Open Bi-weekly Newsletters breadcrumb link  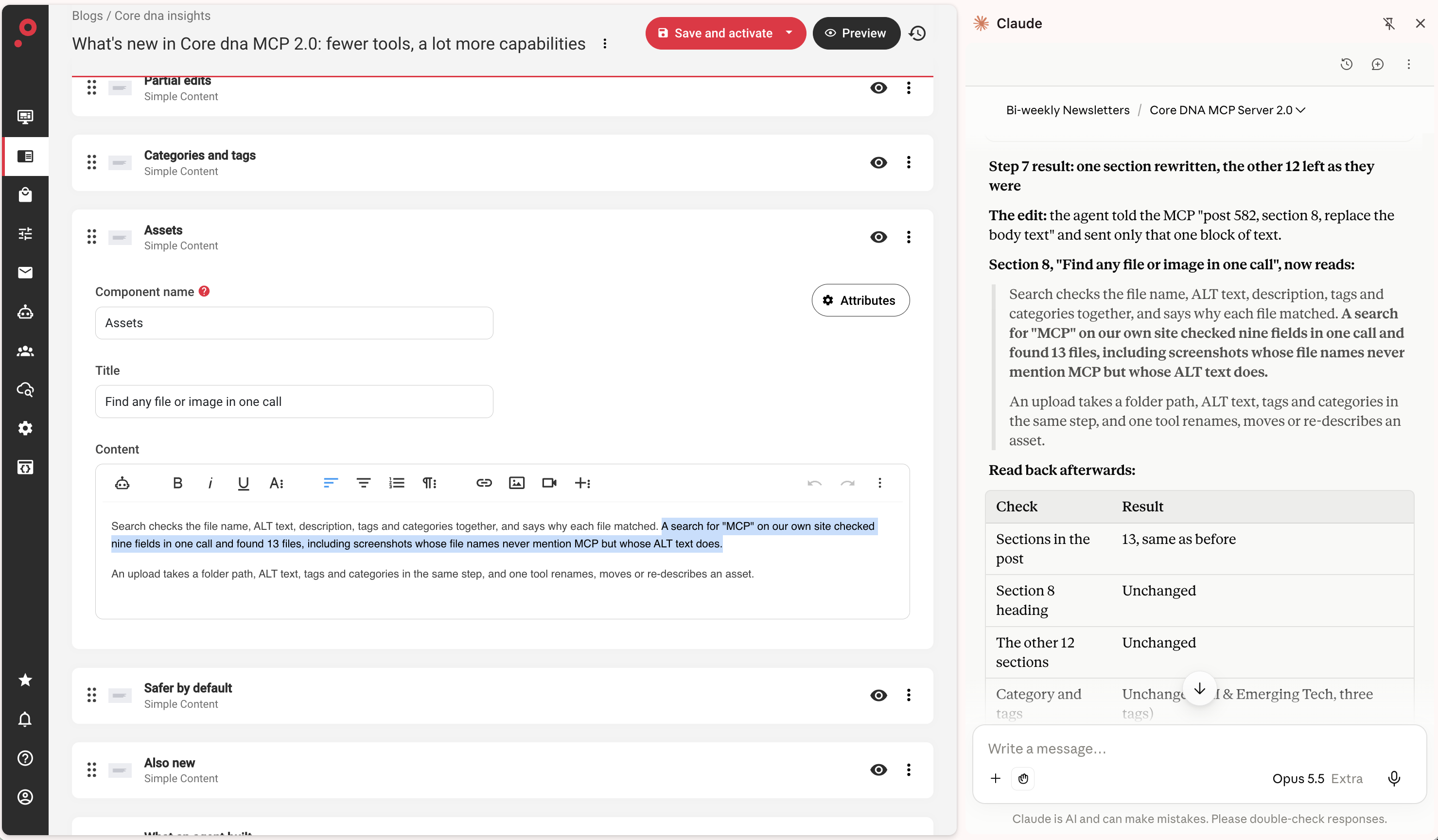[x=1068, y=110]
